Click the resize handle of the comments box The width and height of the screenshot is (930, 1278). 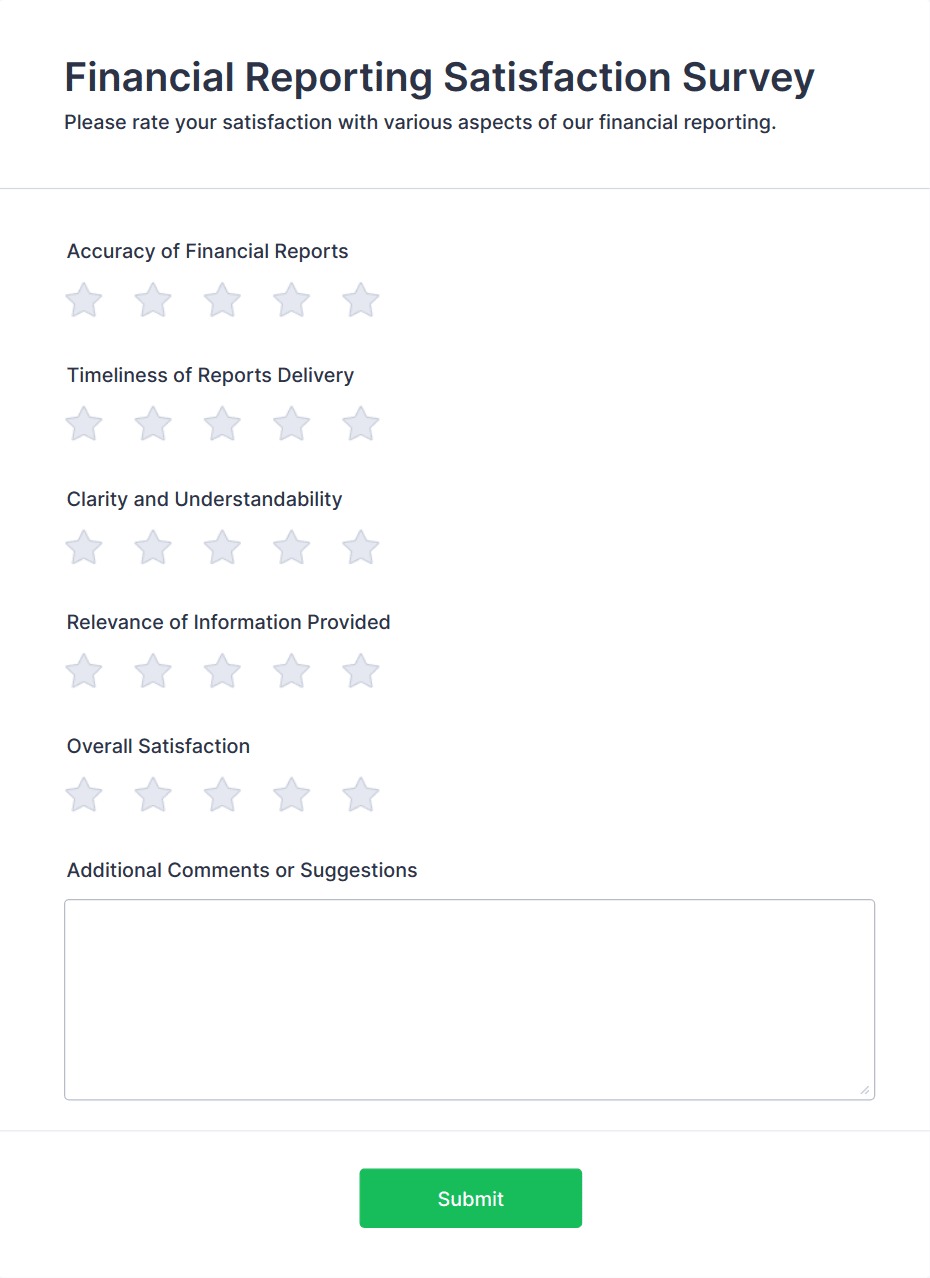point(866,1092)
